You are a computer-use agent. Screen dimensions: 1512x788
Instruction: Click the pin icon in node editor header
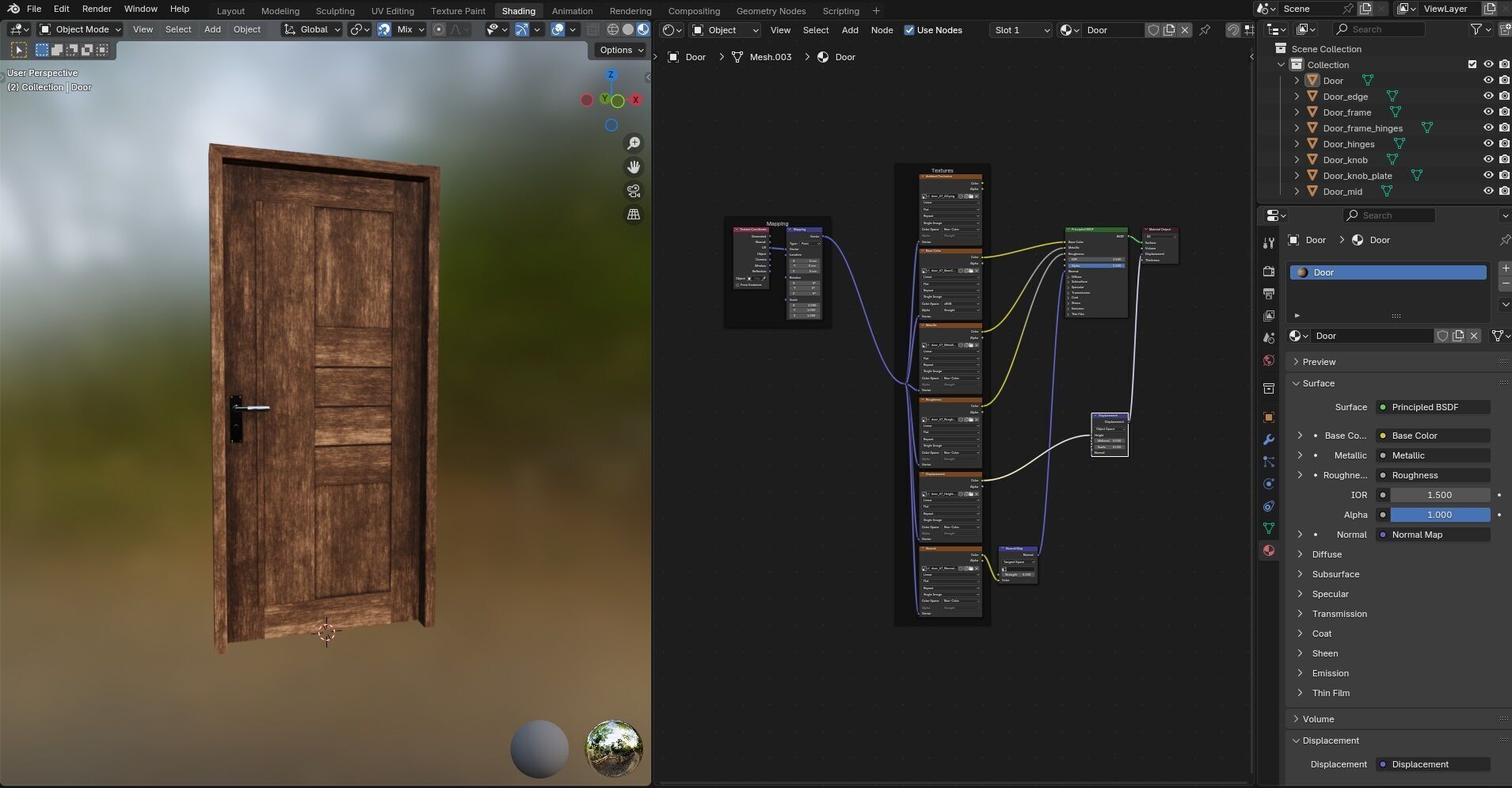(x=1205, y=30)
